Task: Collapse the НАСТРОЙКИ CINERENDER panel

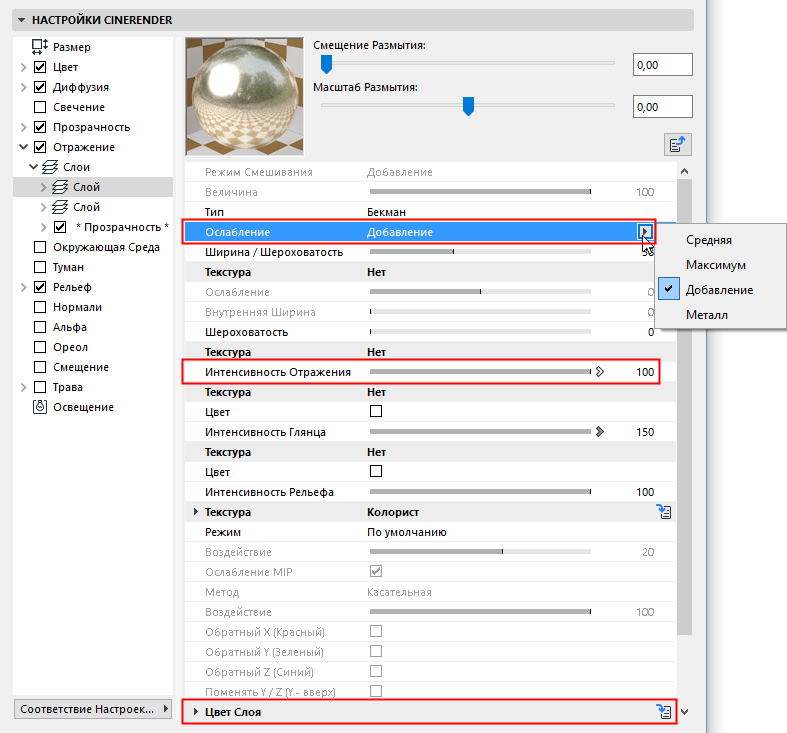Action: (22, 20)
